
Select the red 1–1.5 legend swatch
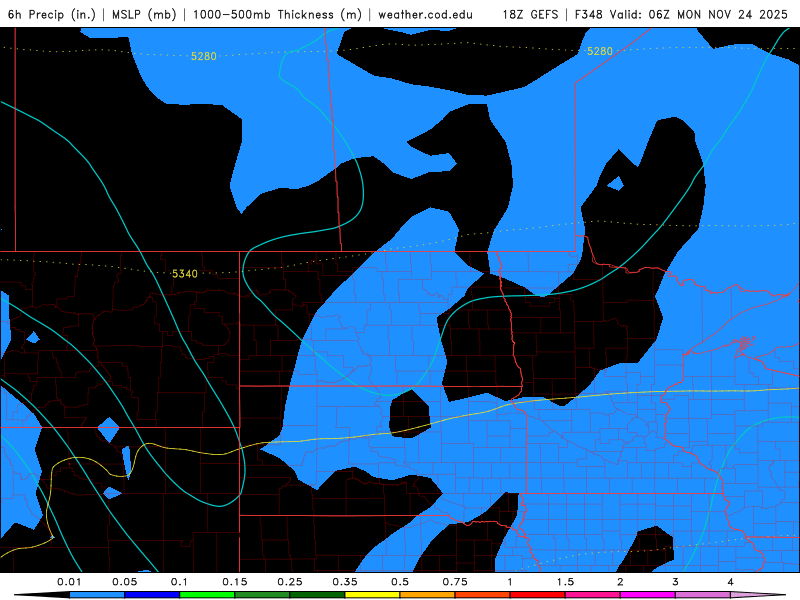pyautogui.click(x=538, y=595)
